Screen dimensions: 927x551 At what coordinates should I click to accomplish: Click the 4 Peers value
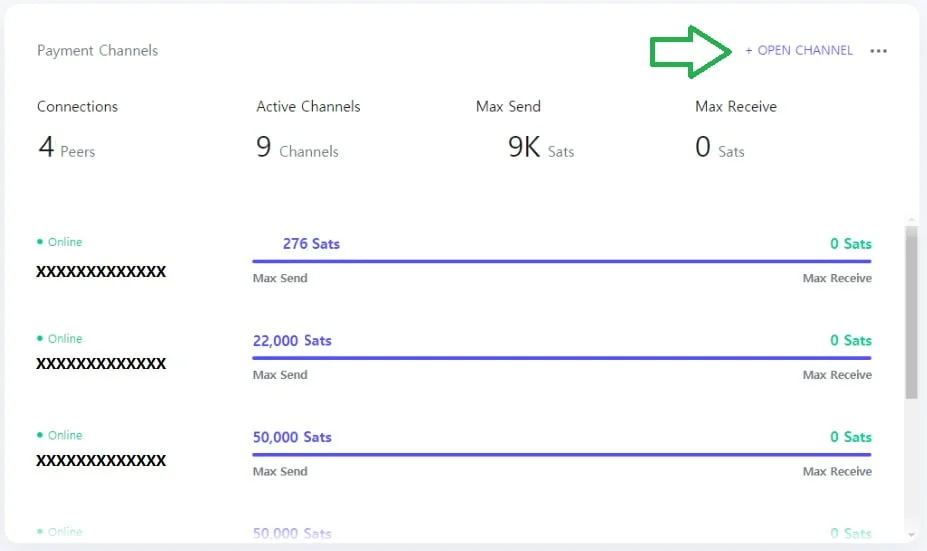pos(67,147)
